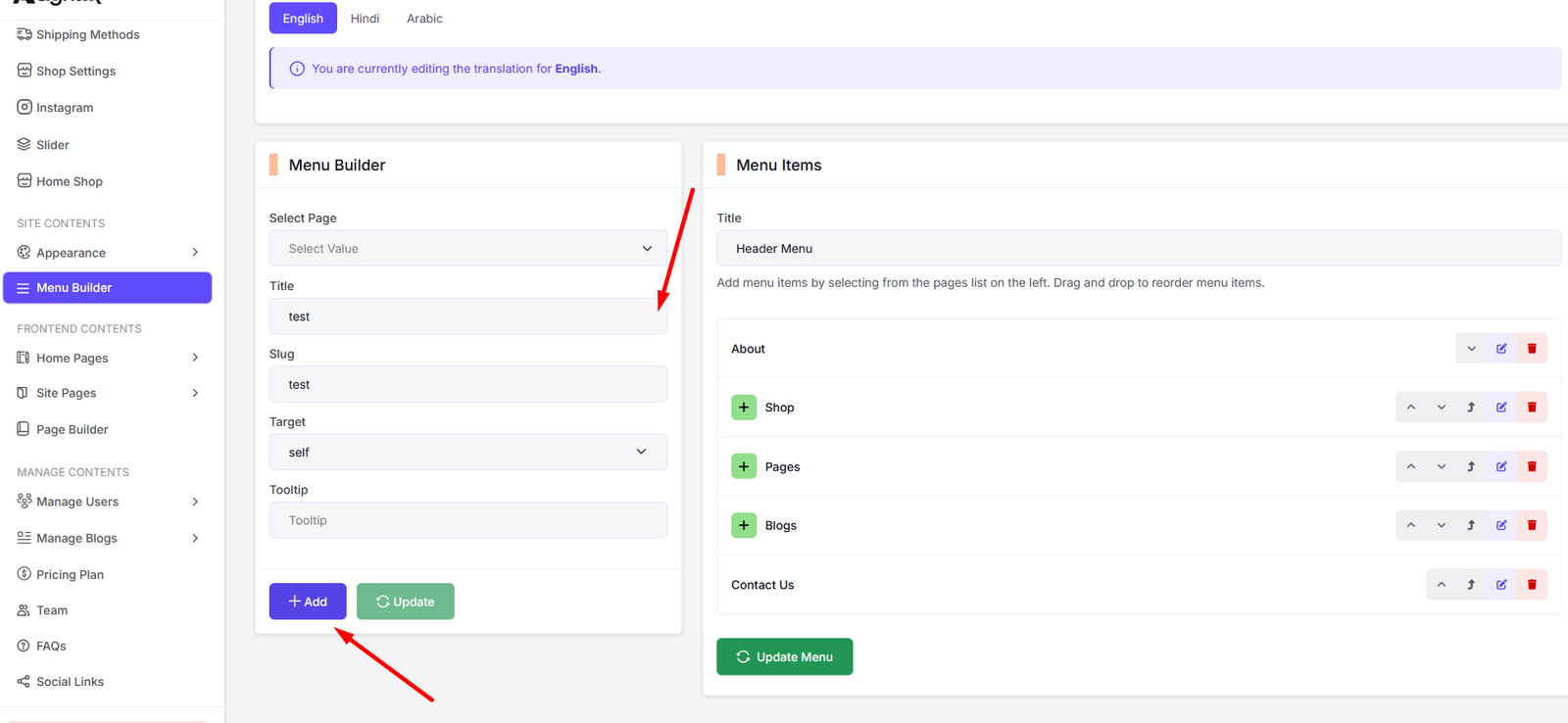The image size is (1568, 723).
Task: Edit the Blogs menu item
Action: [1501, 526]
